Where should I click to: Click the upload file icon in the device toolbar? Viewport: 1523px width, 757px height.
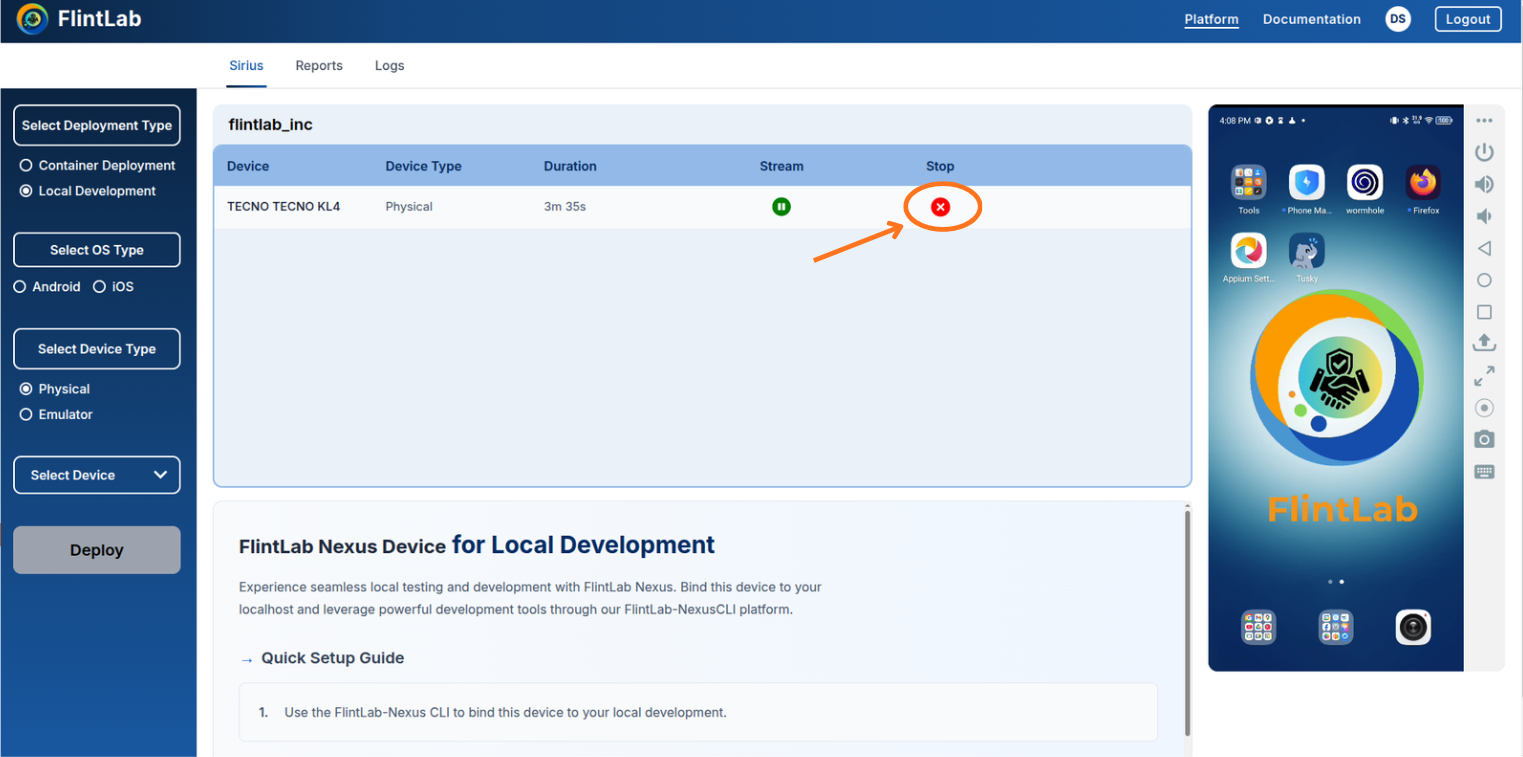1484,343
